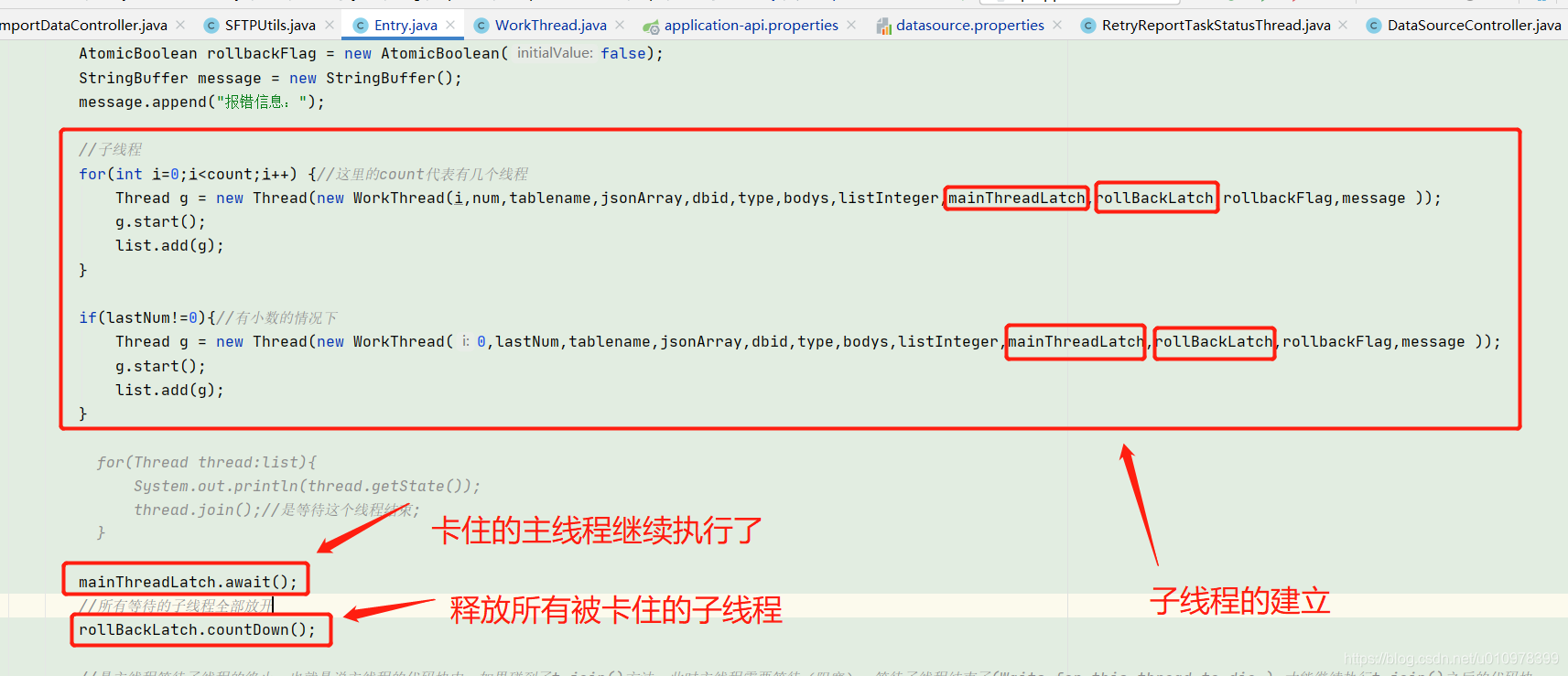Click 'lastNum' argument in the second WorkThread call

coord(526,341)
